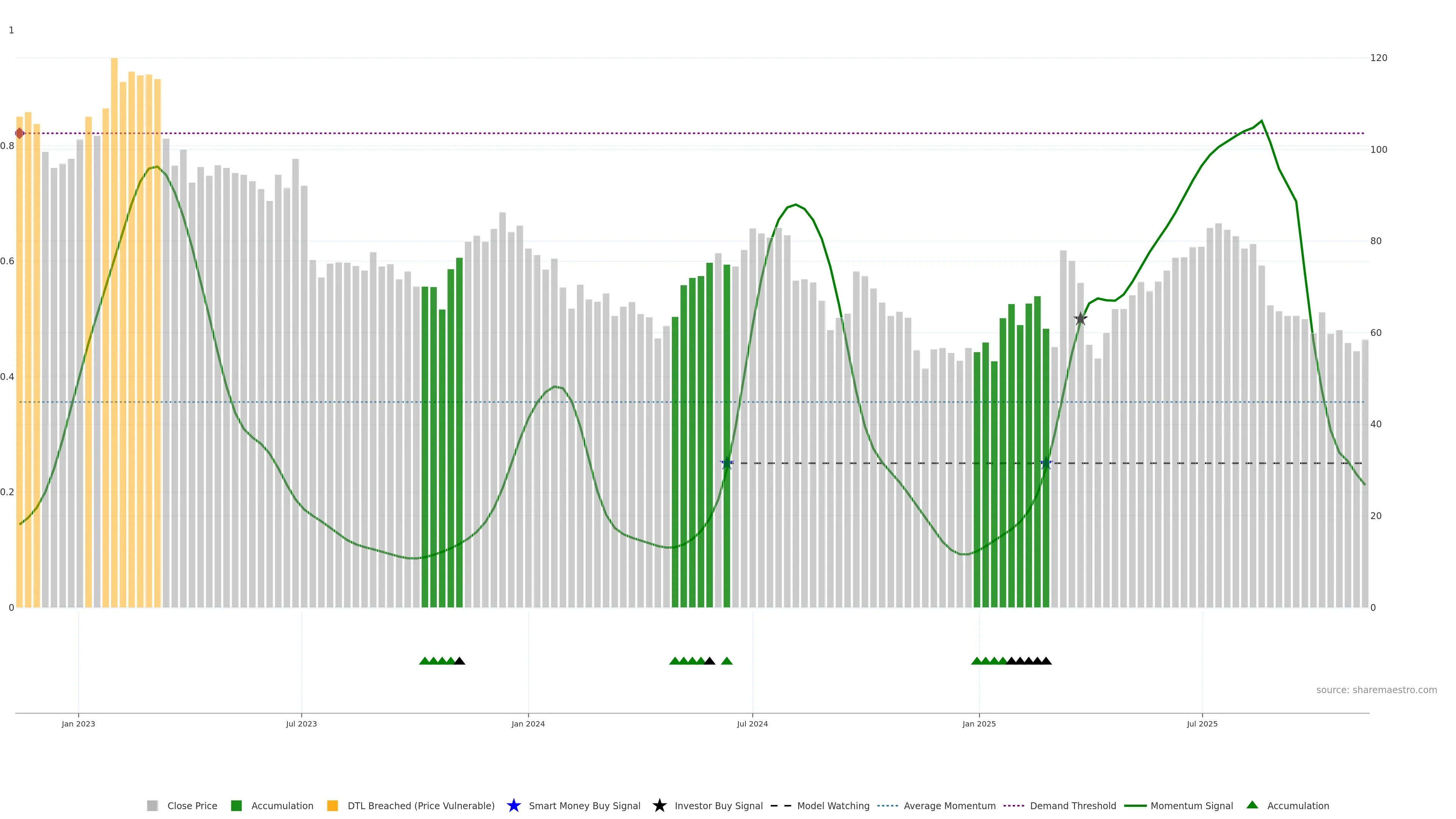Screen dimensions: 1456x819
Task: Click the last black triangle after Jan 2025
Action: pyautogui.click(x=1046, y=661)
